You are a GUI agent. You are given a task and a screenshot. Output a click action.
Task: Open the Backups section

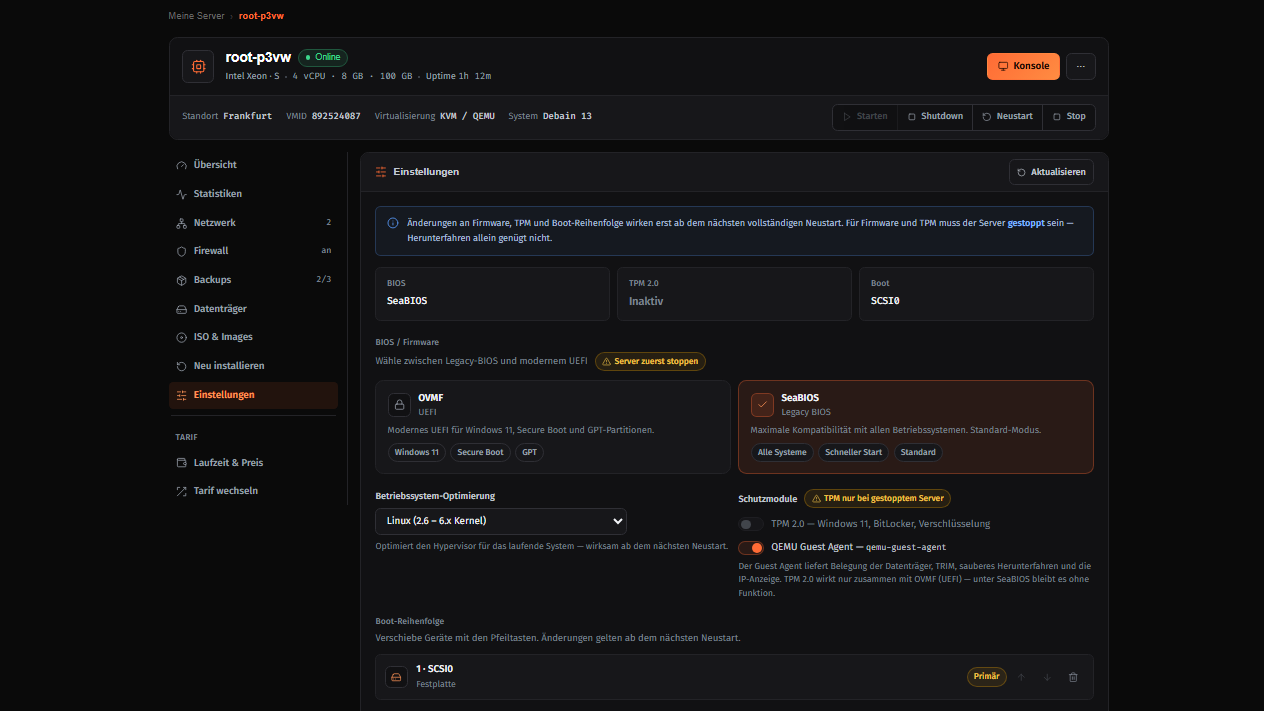point(253,280)
